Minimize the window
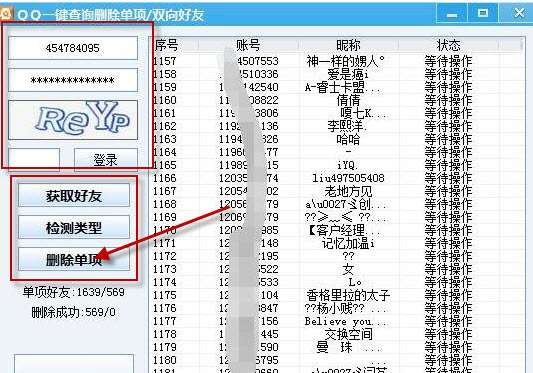The width and height of the screenshot is (533, 373). click(x=452, y=13)
